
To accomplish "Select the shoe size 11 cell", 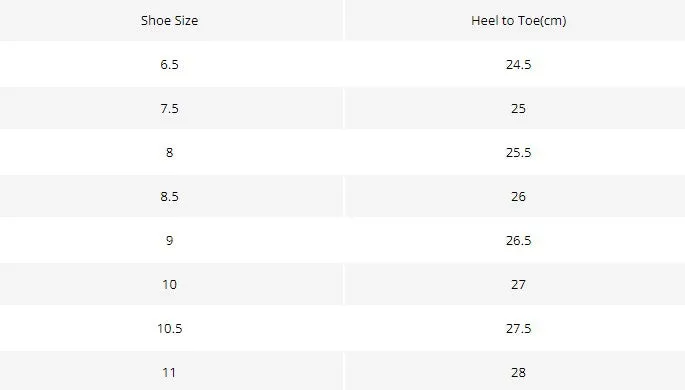I will click(170, 373).
